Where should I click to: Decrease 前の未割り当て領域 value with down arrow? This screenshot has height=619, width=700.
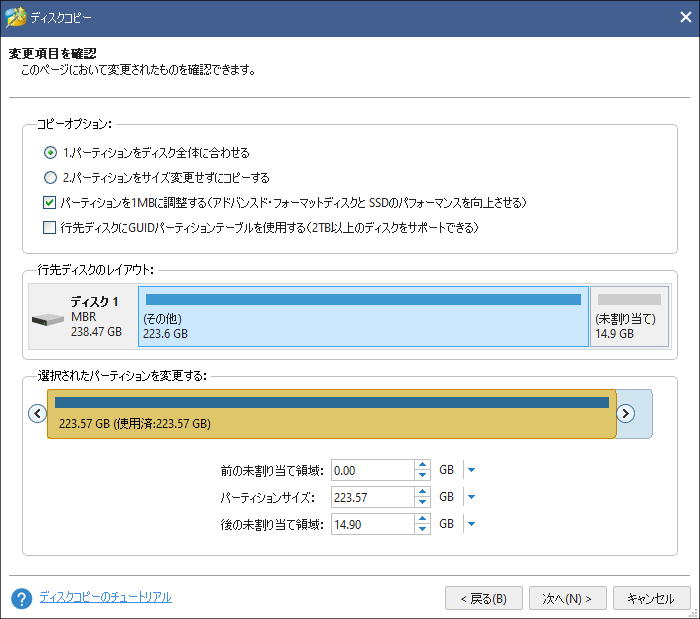tap(422, 475)
